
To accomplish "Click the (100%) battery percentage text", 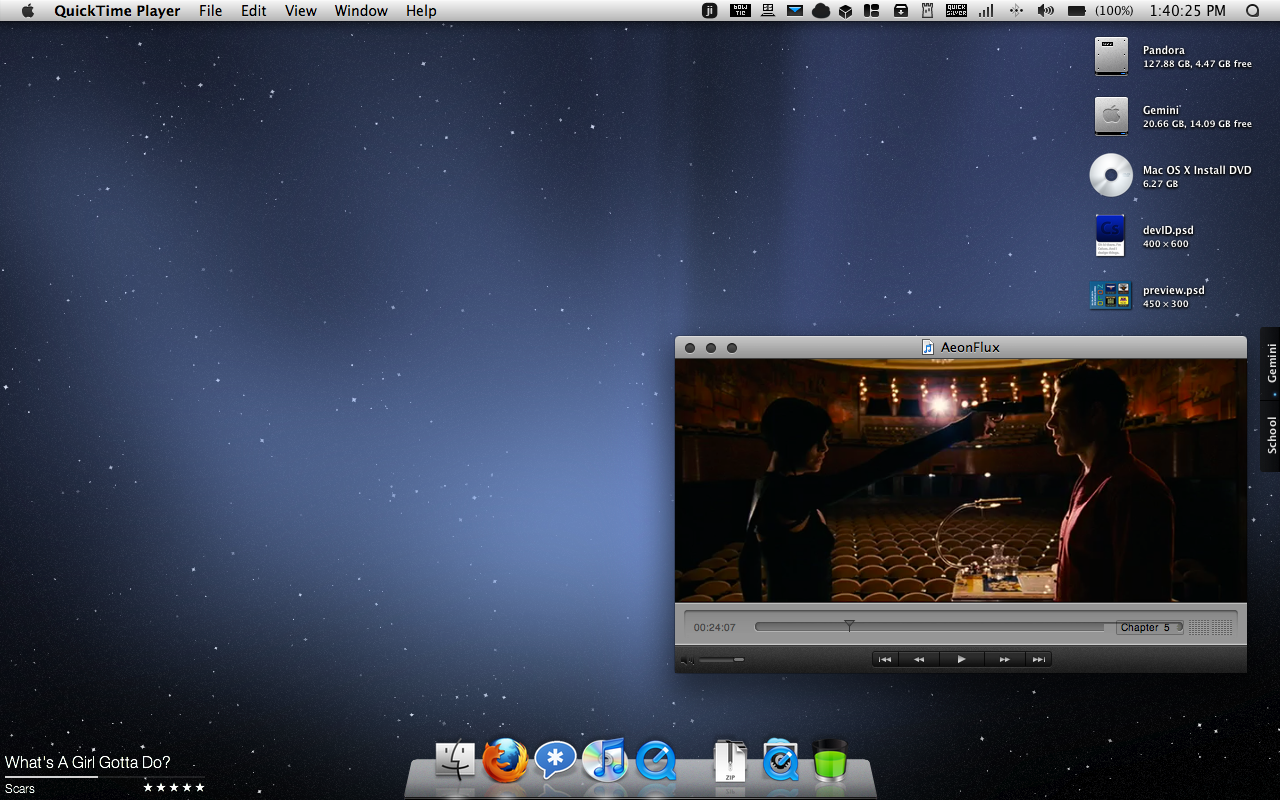I will [x=1114, y=11].
